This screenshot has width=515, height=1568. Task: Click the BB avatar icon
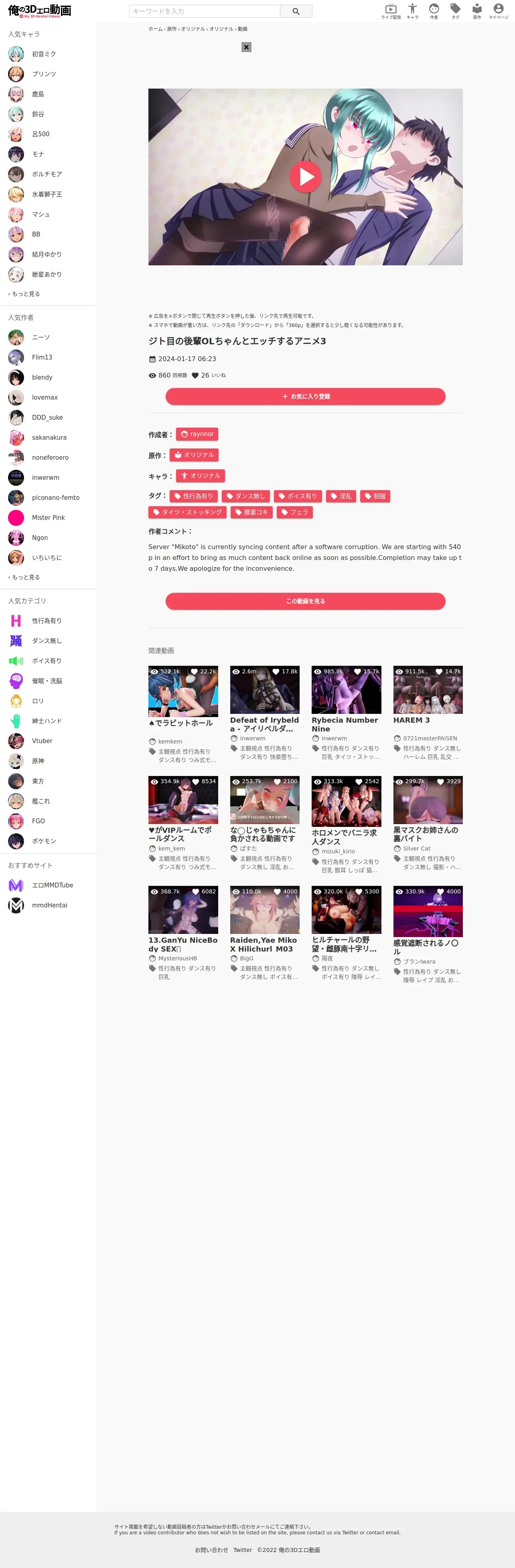16,234
